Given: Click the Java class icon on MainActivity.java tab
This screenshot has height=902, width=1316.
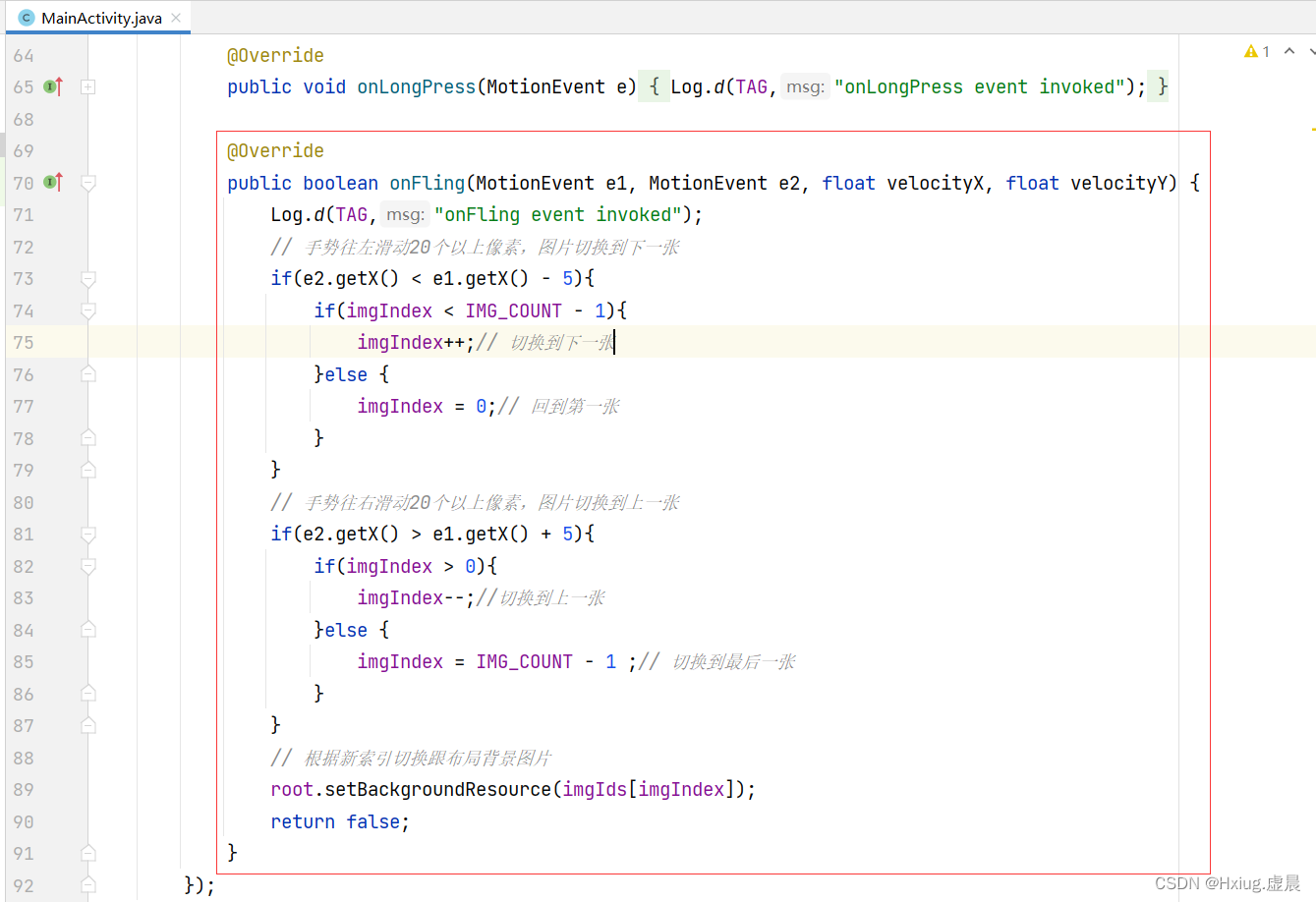Looking at the screenshot, I should tap(27, 18).
